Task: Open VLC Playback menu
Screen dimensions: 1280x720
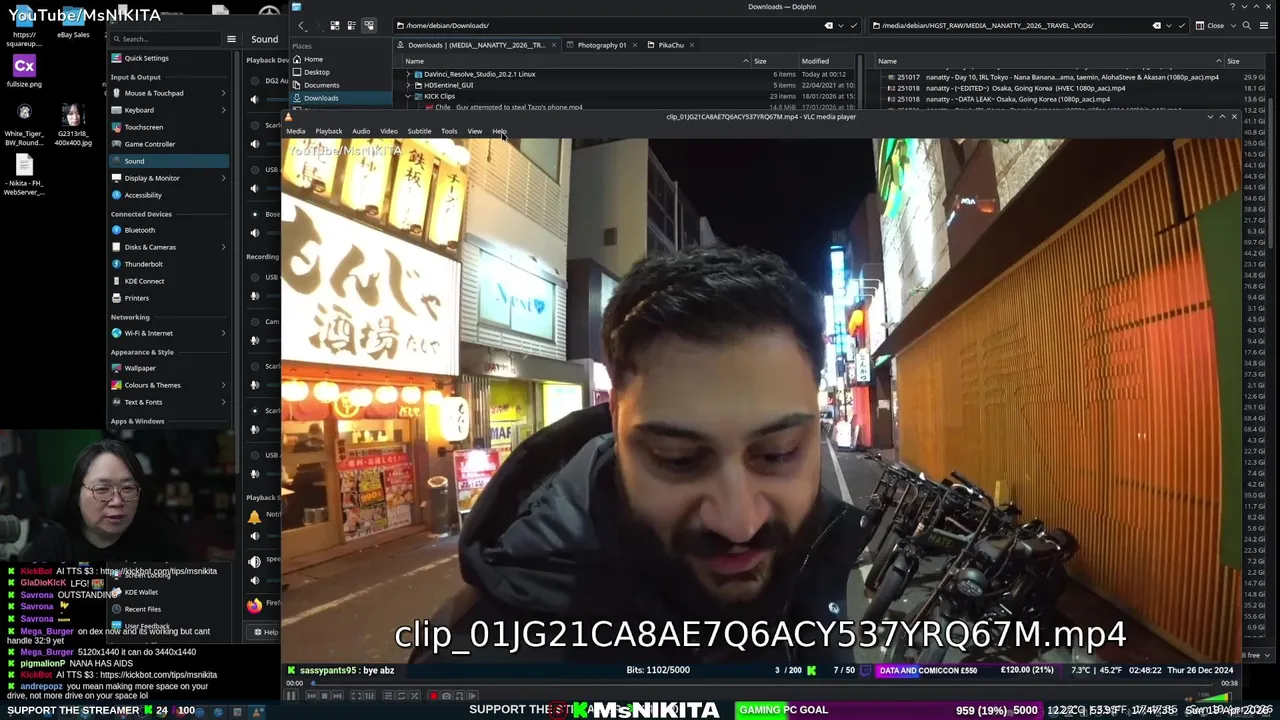Action: point(329,131)
